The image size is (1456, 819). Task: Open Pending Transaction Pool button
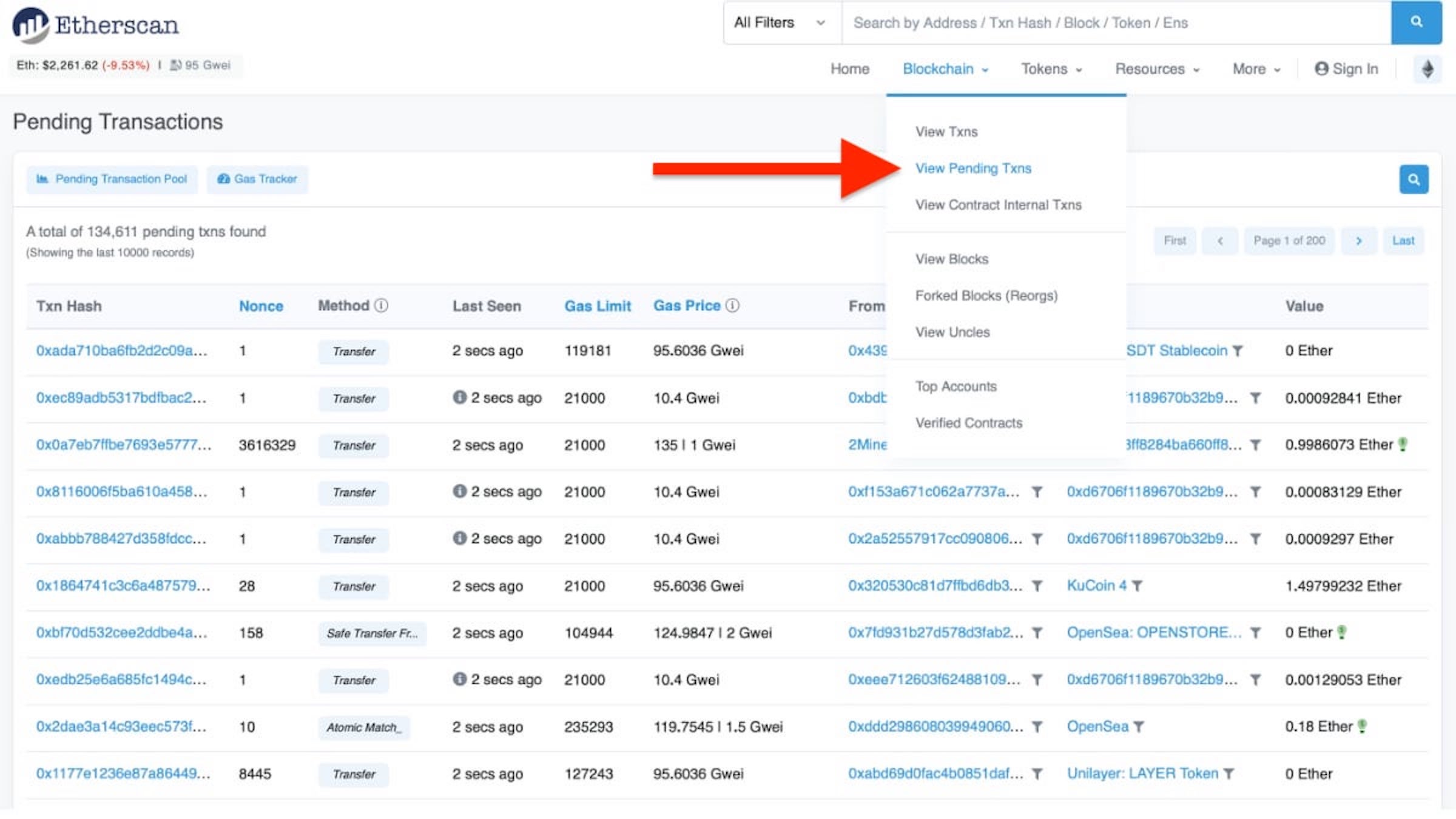click(112, 180)
